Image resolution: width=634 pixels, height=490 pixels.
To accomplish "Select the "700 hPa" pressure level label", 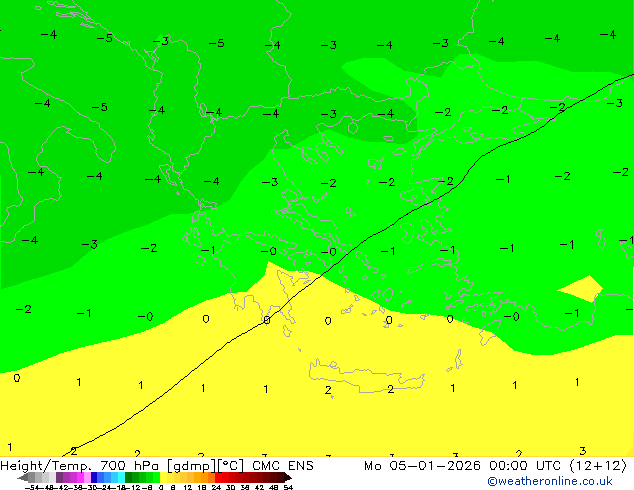I will click(129, 466).
